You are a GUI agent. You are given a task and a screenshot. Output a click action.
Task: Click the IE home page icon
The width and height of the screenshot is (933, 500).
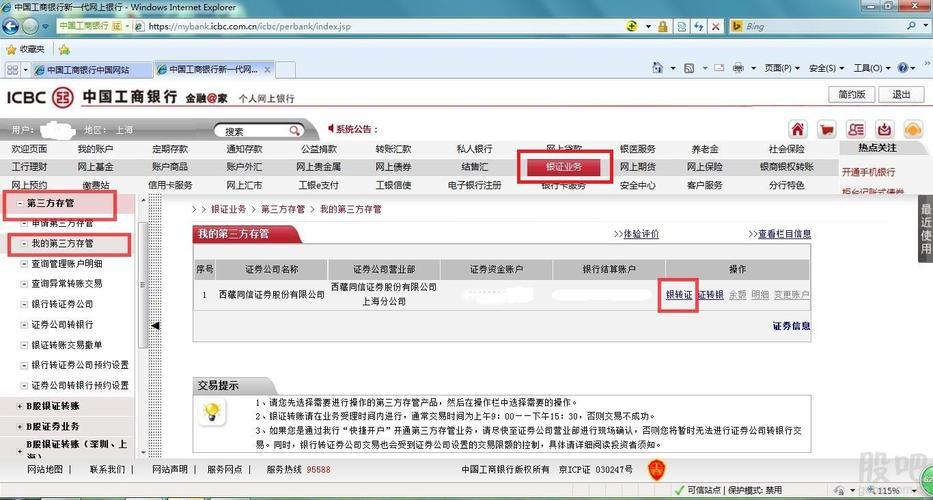click(x=658, y=68)
